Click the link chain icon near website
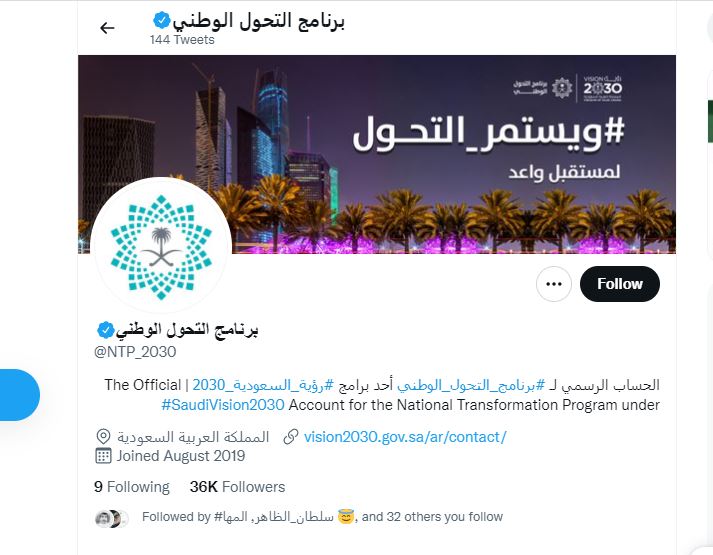Image resolution: width=713 pixels, height=555 pixels. pyautogui.click(x=291, y=437)
